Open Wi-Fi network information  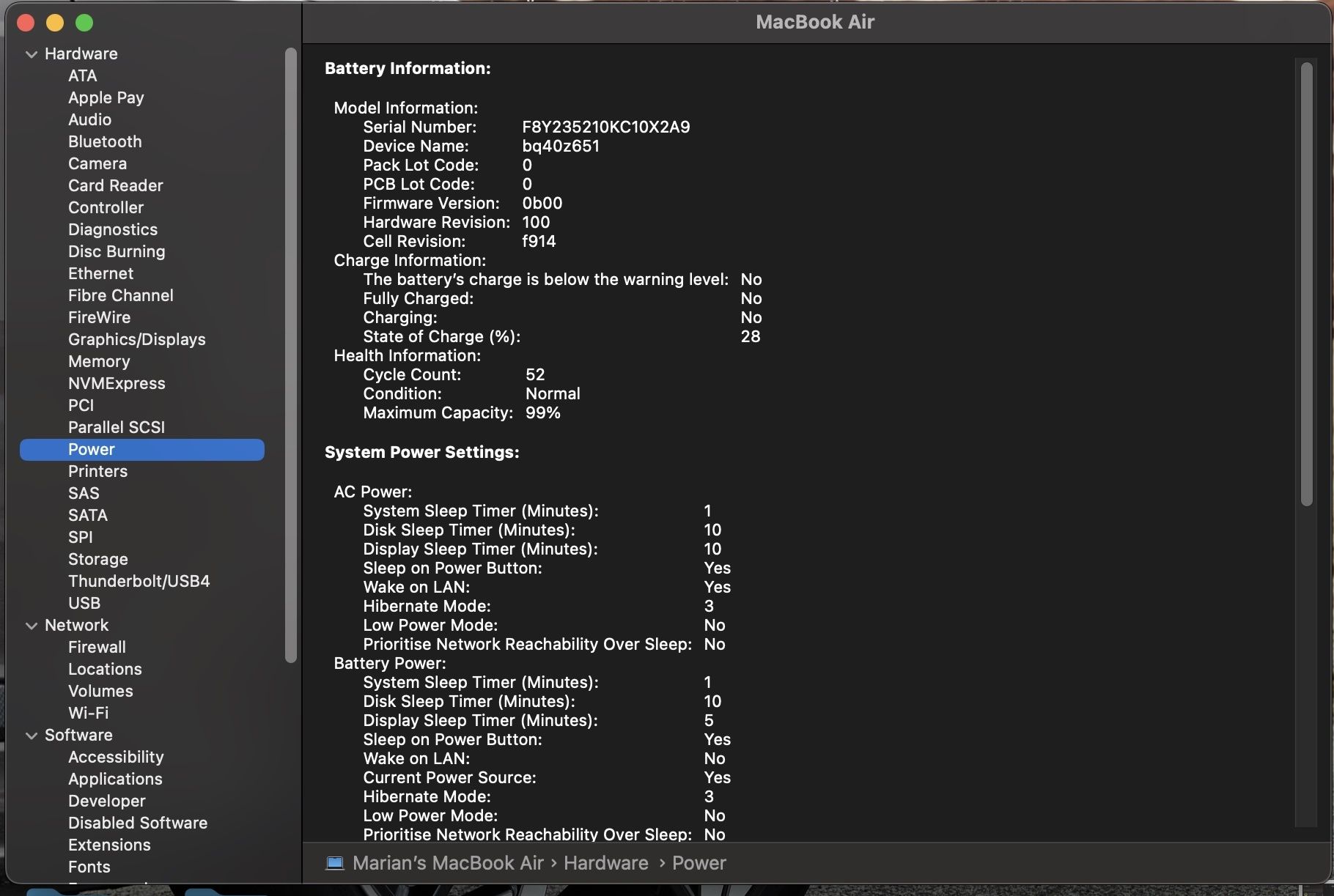click(88, 713)
